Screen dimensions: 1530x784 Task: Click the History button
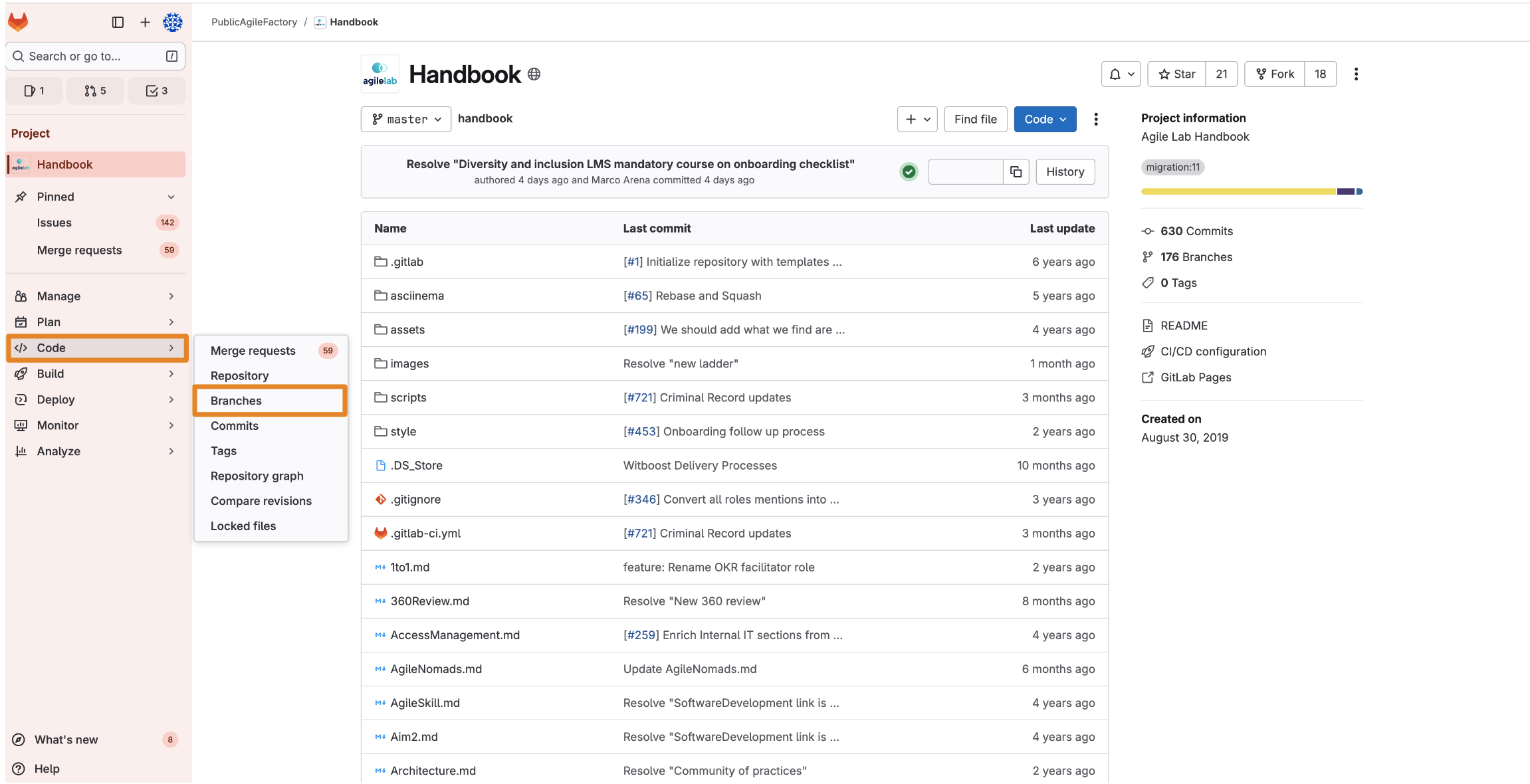[1065, 172]
